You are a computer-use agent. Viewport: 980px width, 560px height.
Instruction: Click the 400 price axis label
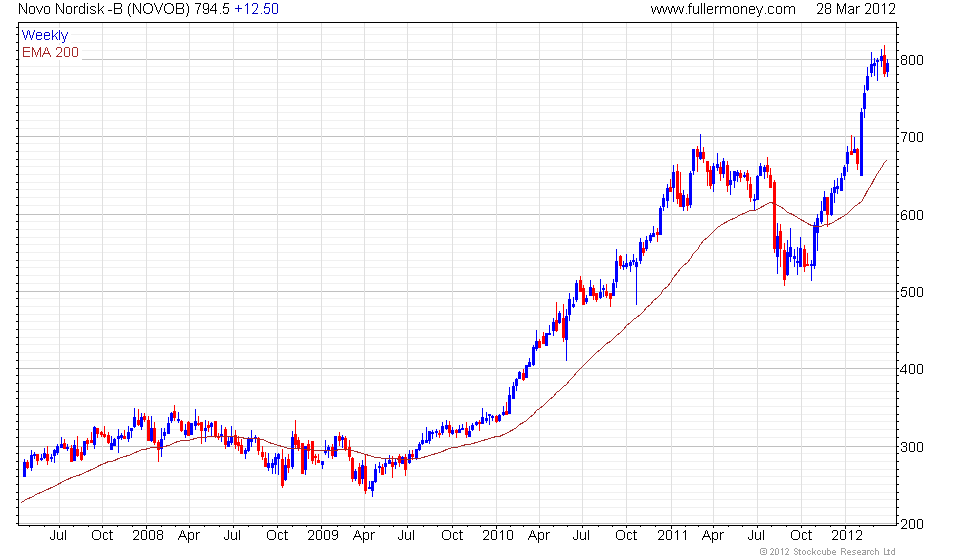(x=911, y=369)
